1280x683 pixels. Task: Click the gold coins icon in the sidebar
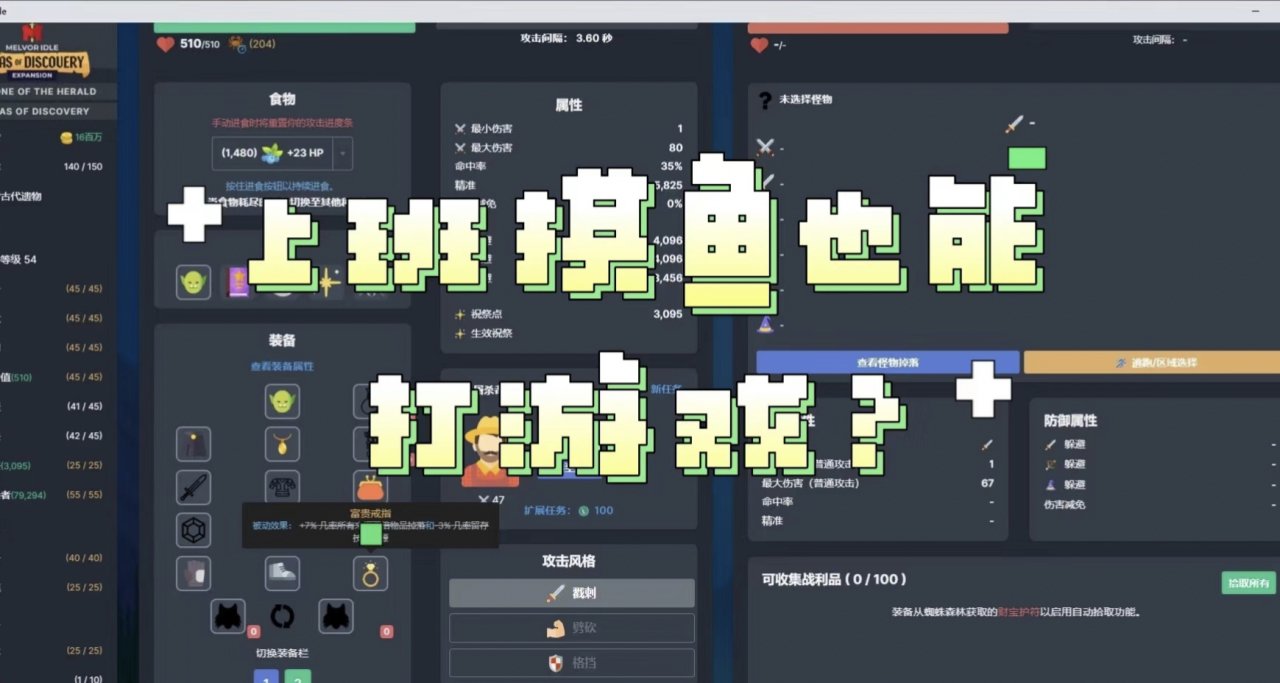tap(66, 137)
